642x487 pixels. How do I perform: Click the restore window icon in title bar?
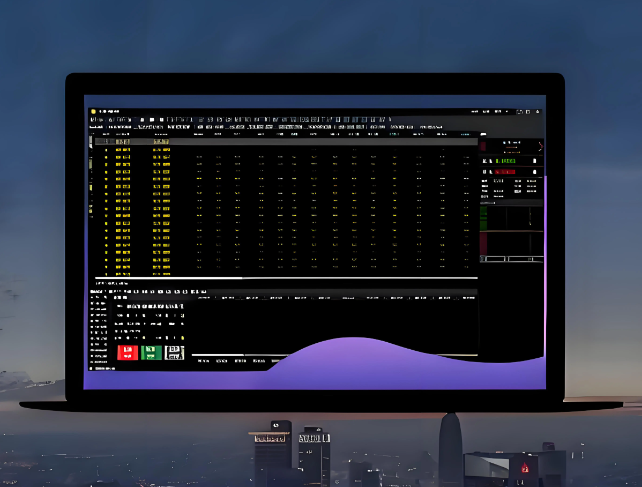click(x=528, y=111)
